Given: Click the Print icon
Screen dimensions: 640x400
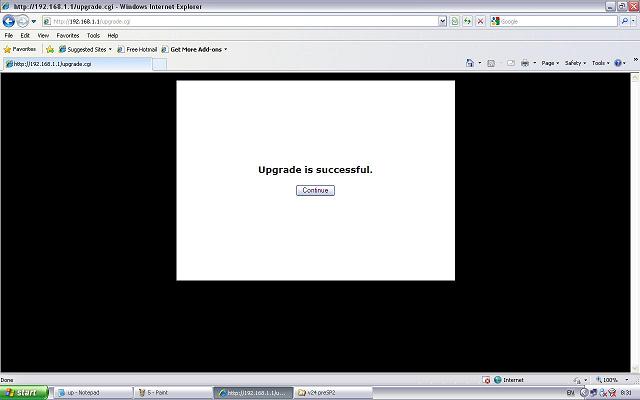Looking at the screenshot, I should [x=525, y=63].
